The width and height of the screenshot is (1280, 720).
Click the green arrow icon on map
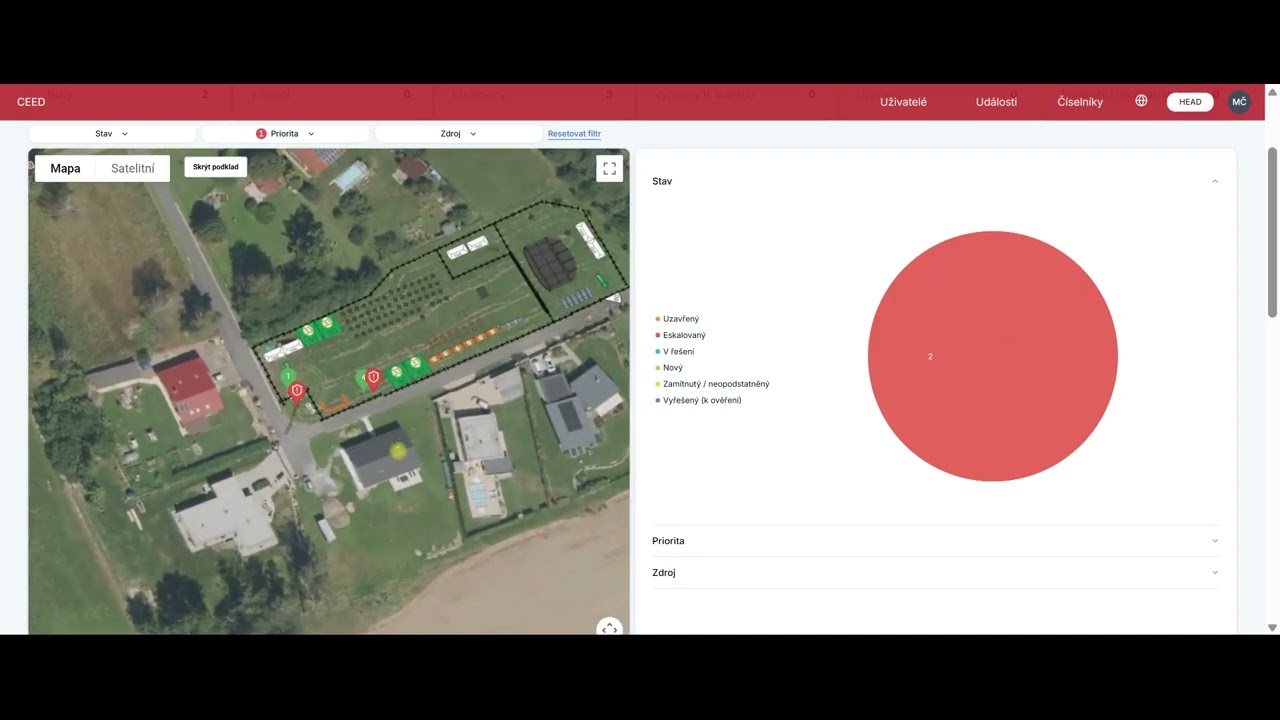coord(601,281)
